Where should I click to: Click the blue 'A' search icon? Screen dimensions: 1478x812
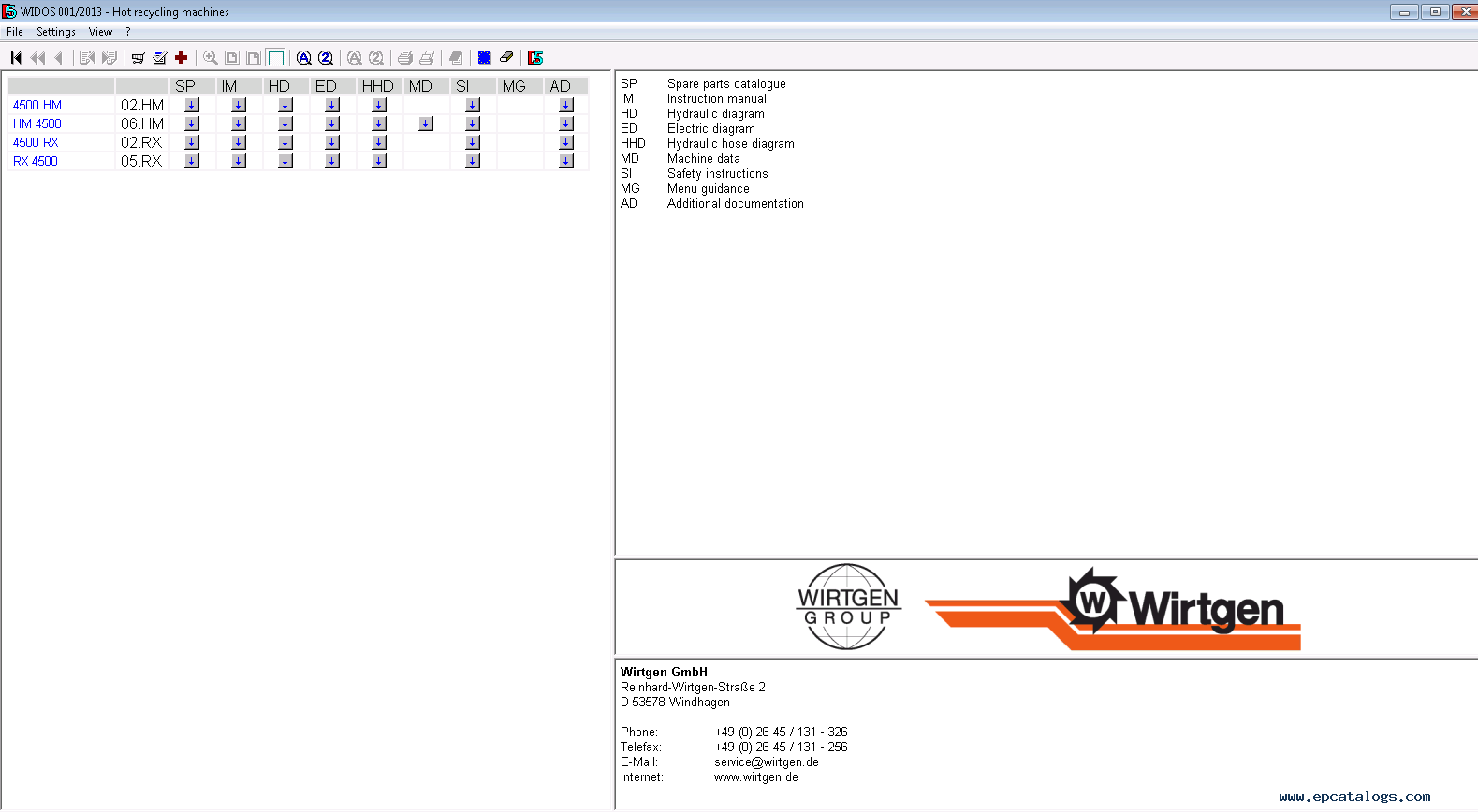[x=304, y=58]
